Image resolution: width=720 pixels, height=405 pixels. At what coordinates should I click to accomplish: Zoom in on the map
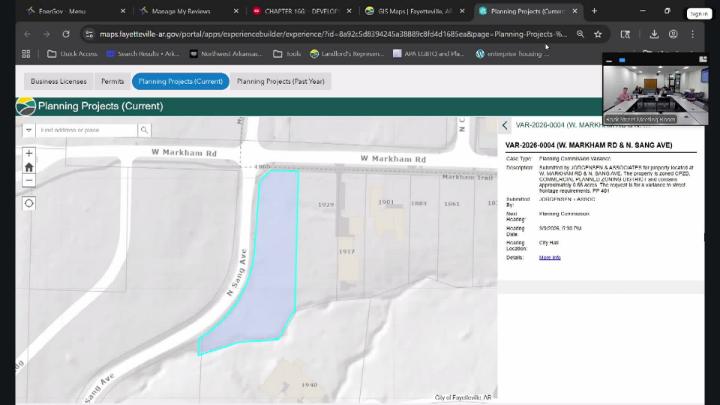point(29,154)
